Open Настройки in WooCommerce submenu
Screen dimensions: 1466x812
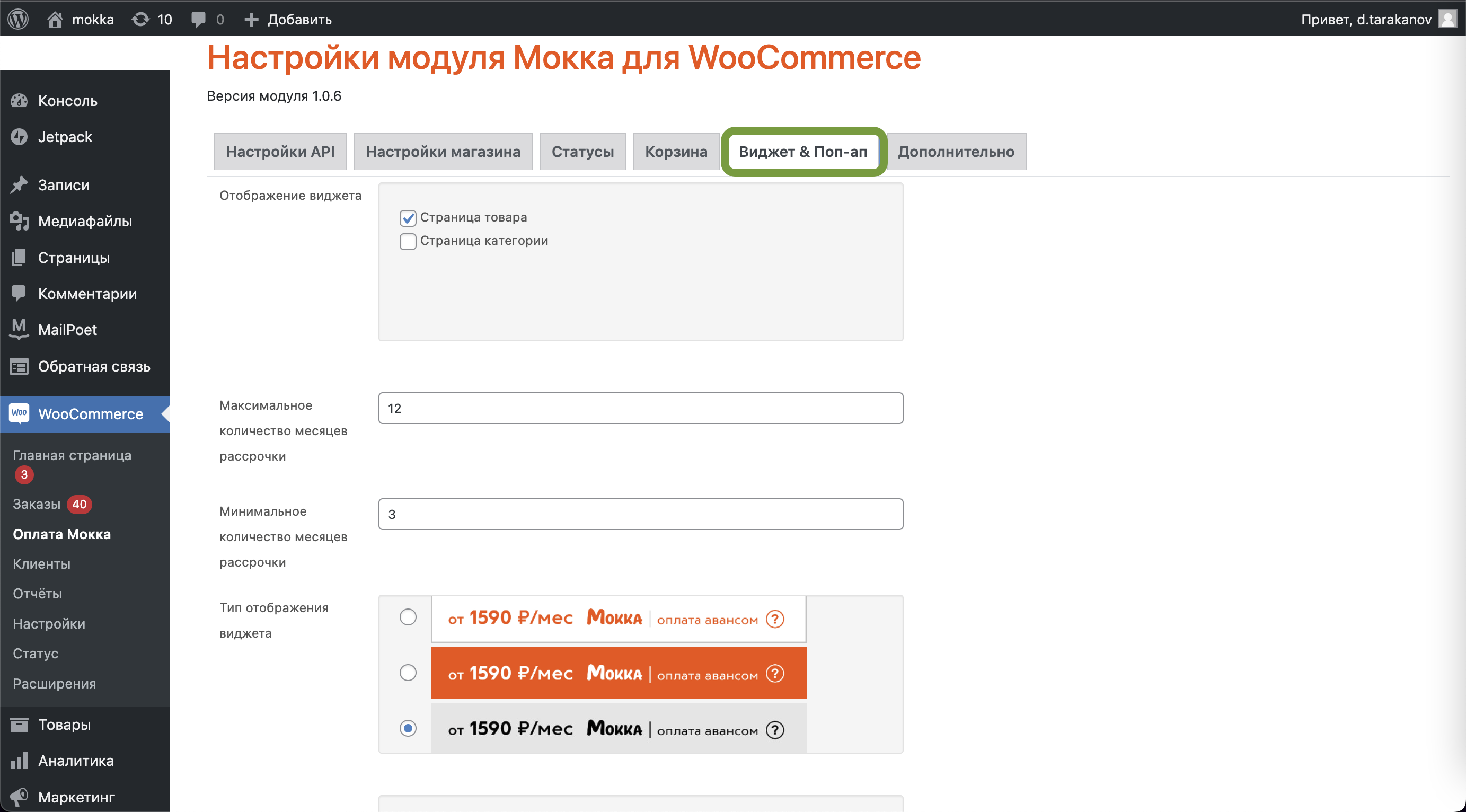coord(49,624)
